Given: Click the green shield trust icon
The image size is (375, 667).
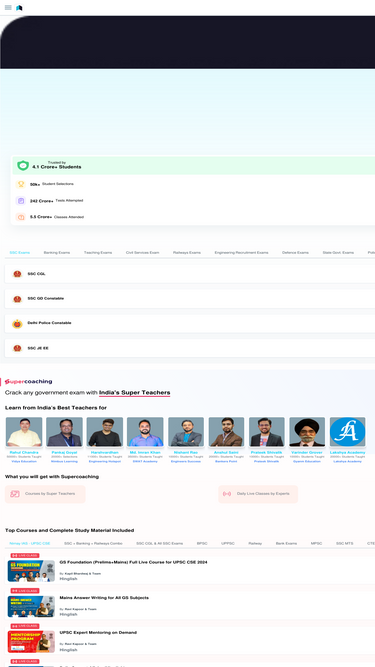Looking at the screenshot, I should [23, 165].
